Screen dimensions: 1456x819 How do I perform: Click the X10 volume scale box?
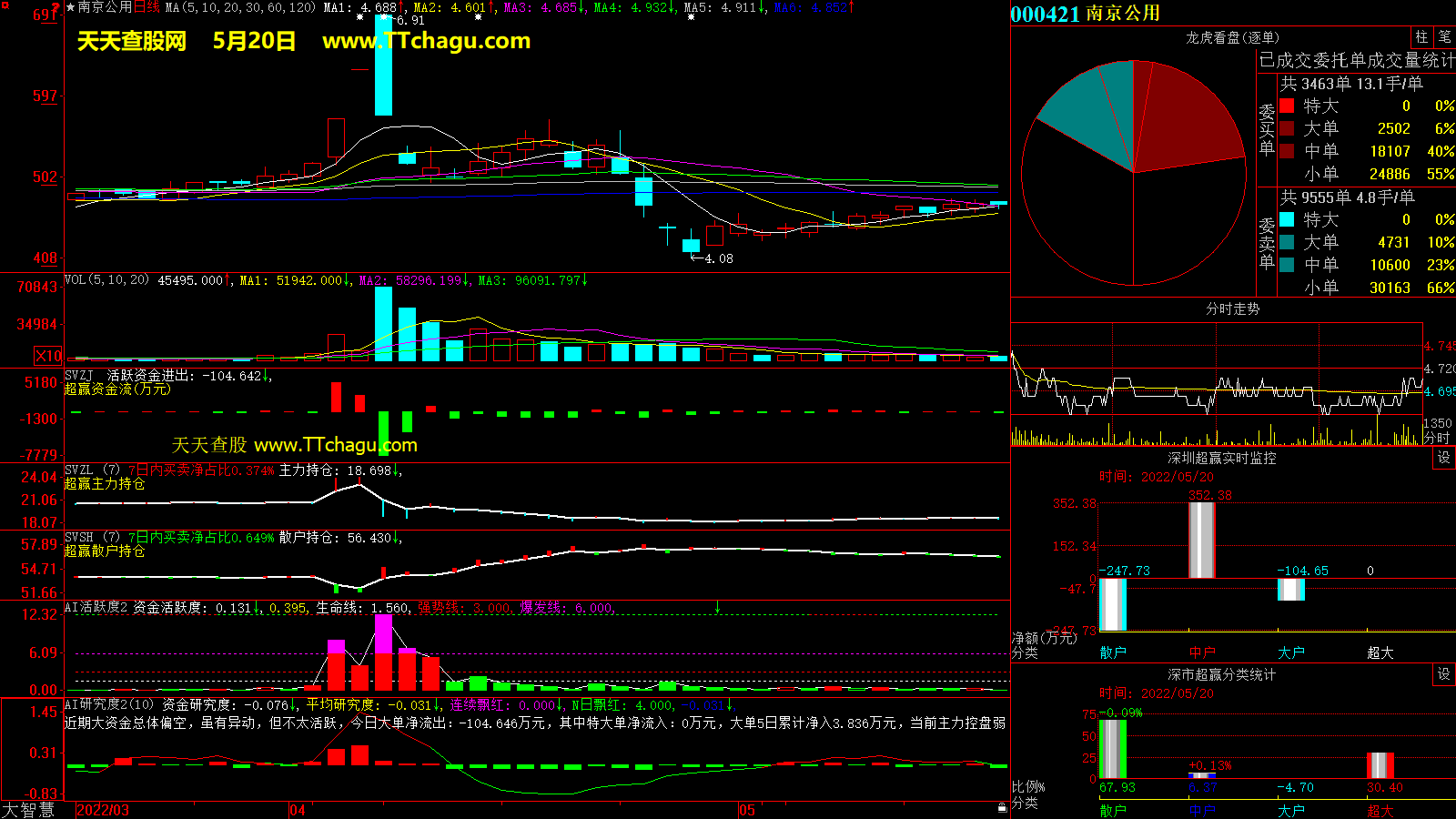click(48, 356)
